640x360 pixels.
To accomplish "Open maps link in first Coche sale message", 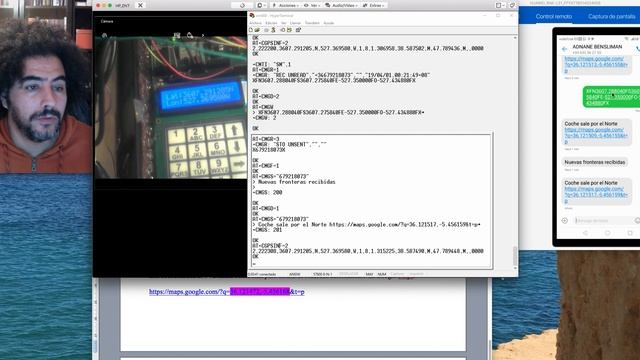I will point(596,136).
